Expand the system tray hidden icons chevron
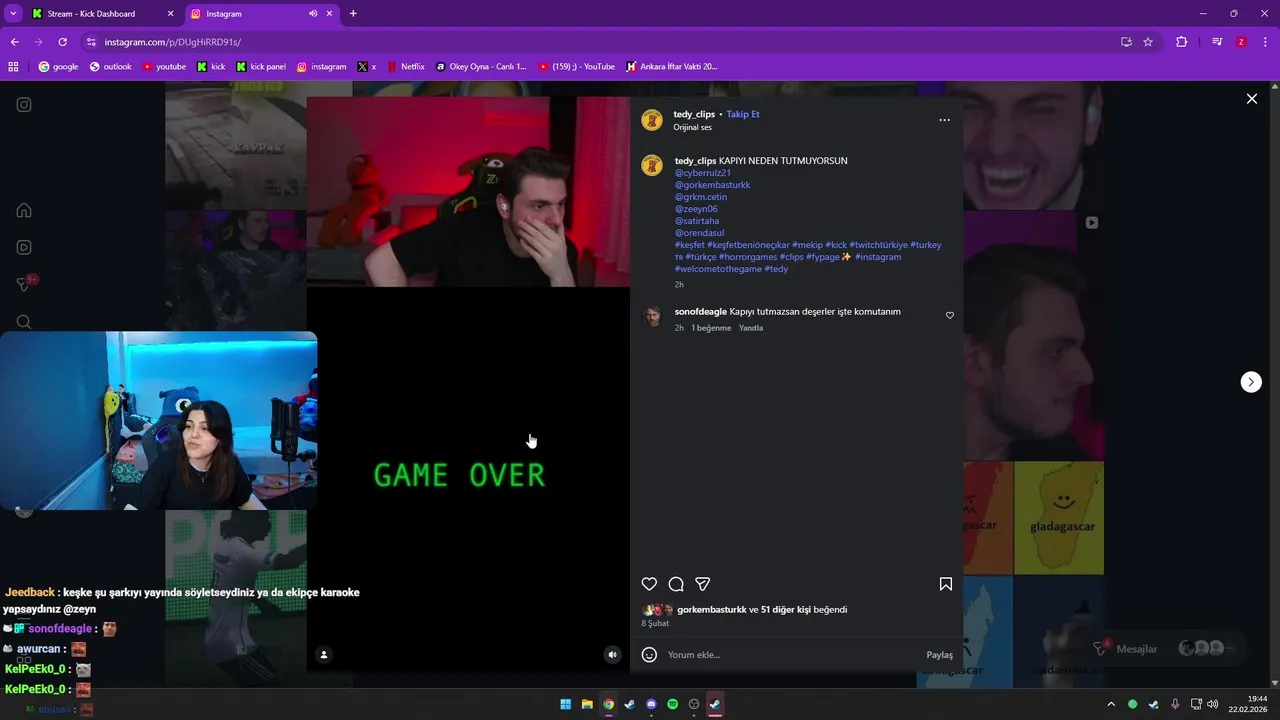Image resolution: width=1280 pixels, height=720 pixels. click(x=1110, y=704)
